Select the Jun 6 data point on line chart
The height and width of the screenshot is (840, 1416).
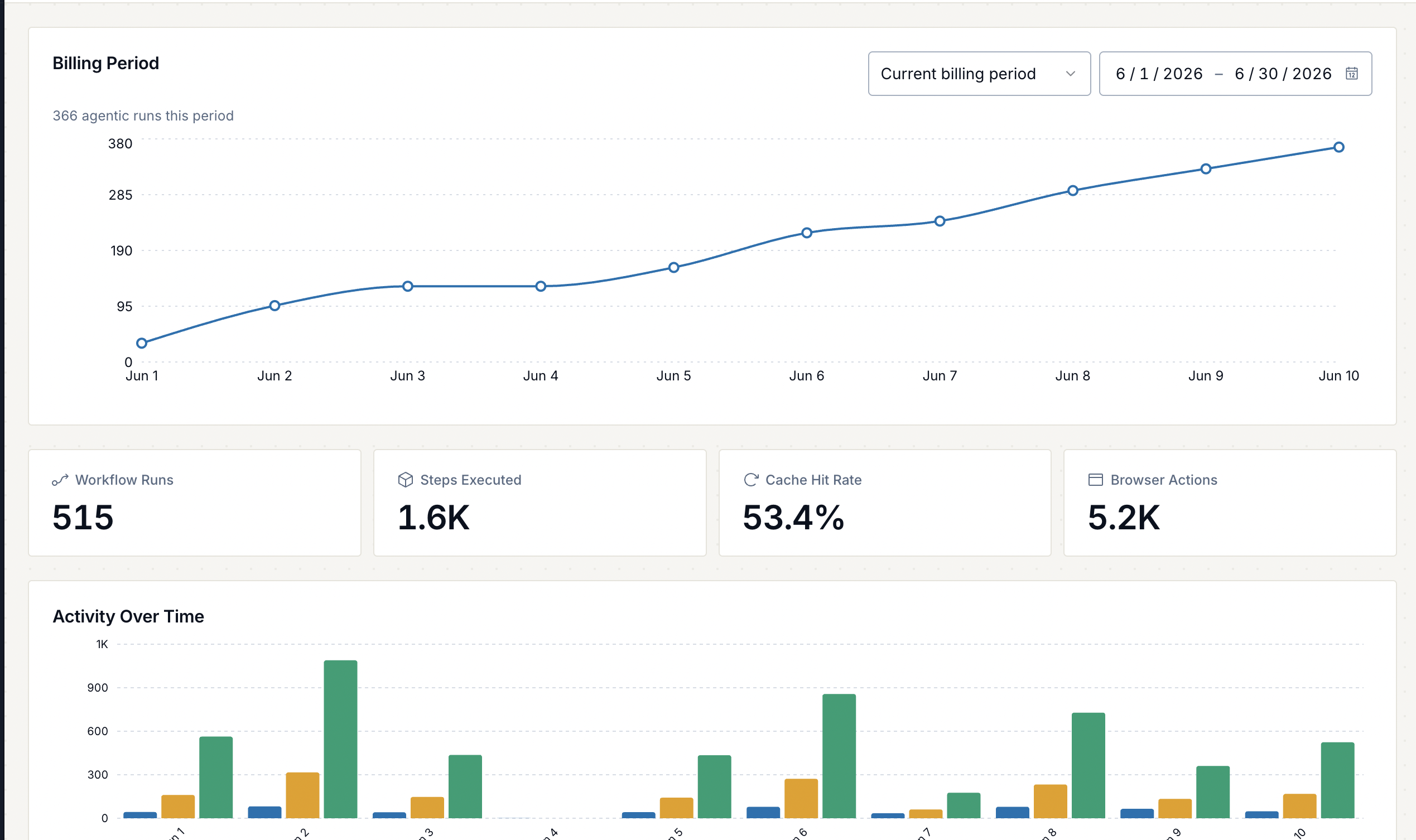(807, 233)
